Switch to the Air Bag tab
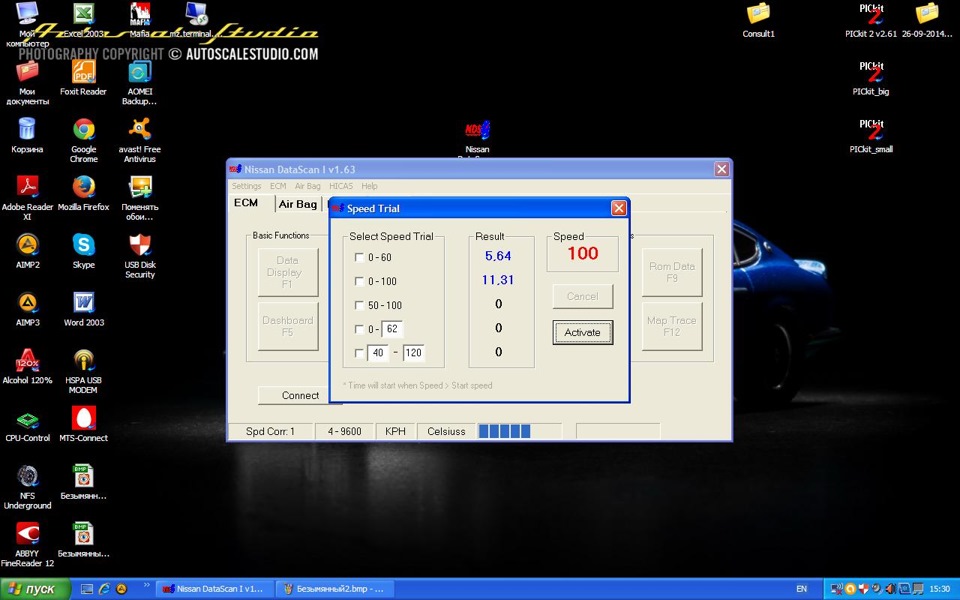 tap(298, 204)
